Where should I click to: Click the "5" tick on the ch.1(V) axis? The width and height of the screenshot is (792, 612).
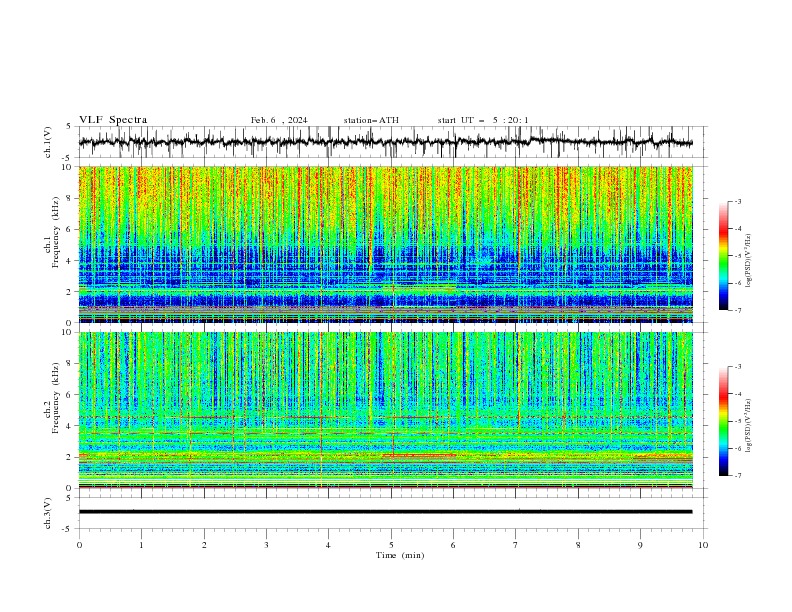[69, 126]
